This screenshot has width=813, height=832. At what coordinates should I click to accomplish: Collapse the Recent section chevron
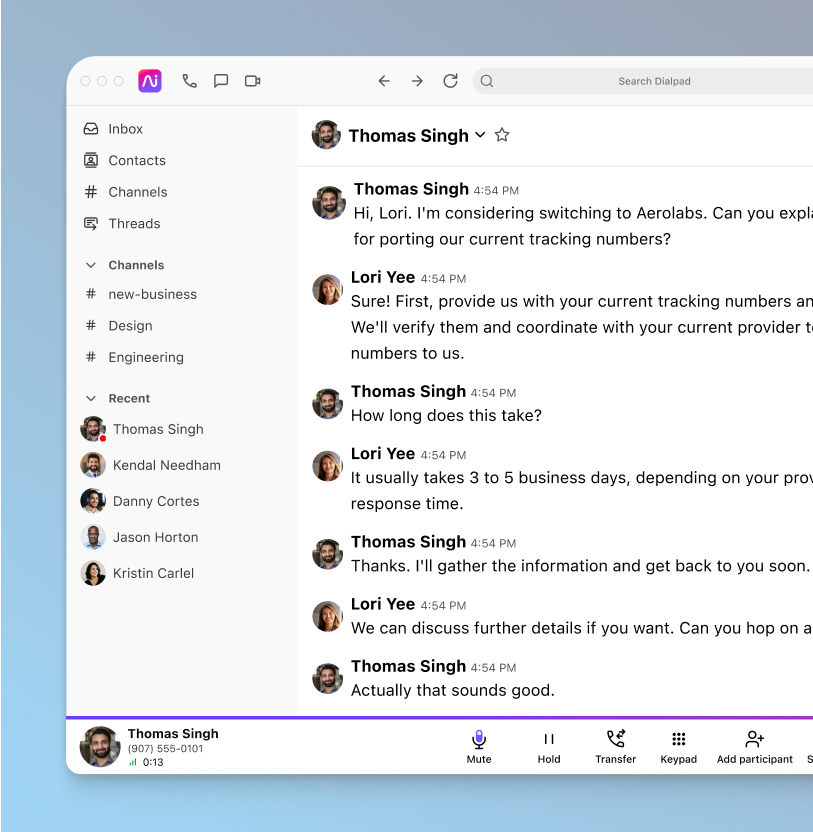(91, 398)
